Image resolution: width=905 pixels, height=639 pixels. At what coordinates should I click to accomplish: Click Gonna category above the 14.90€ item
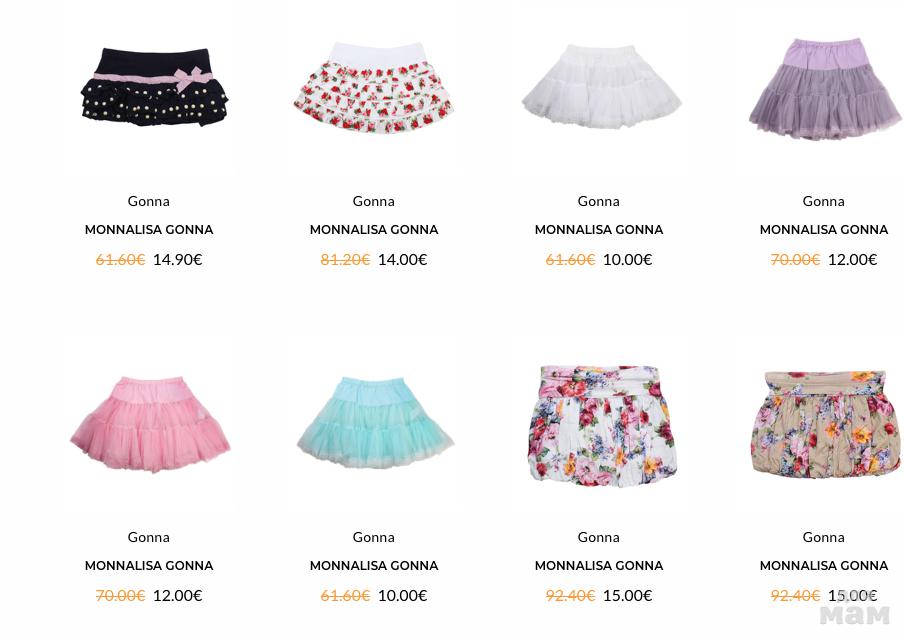tap(149, 201)
